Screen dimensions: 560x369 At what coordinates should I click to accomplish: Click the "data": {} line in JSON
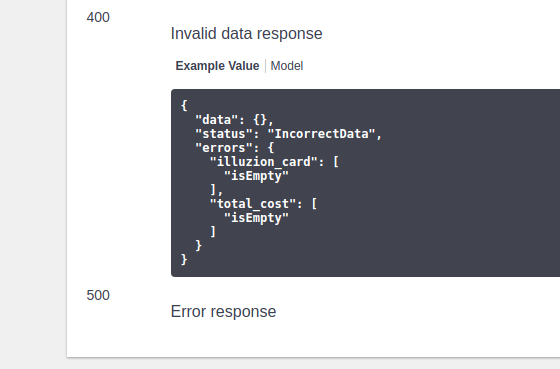[x=234, y=120]
